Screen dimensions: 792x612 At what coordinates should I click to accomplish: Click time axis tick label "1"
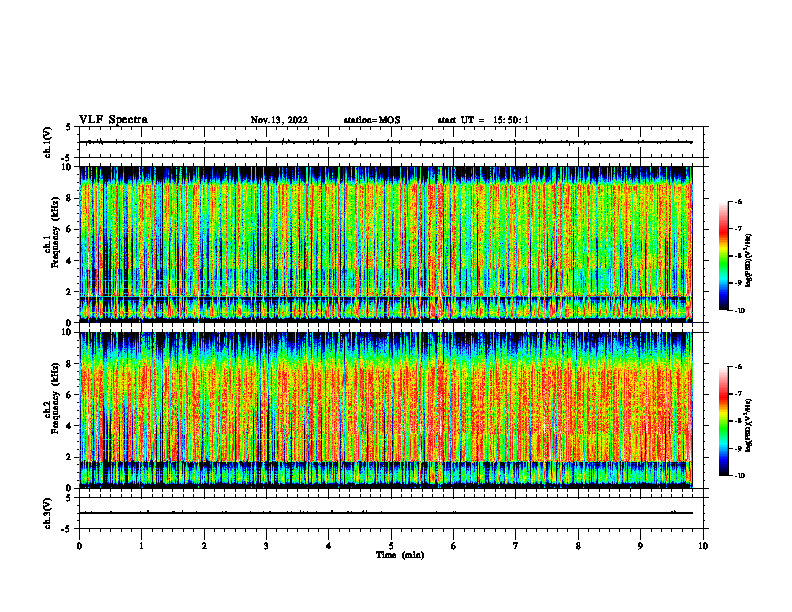[x=141, y=546]
